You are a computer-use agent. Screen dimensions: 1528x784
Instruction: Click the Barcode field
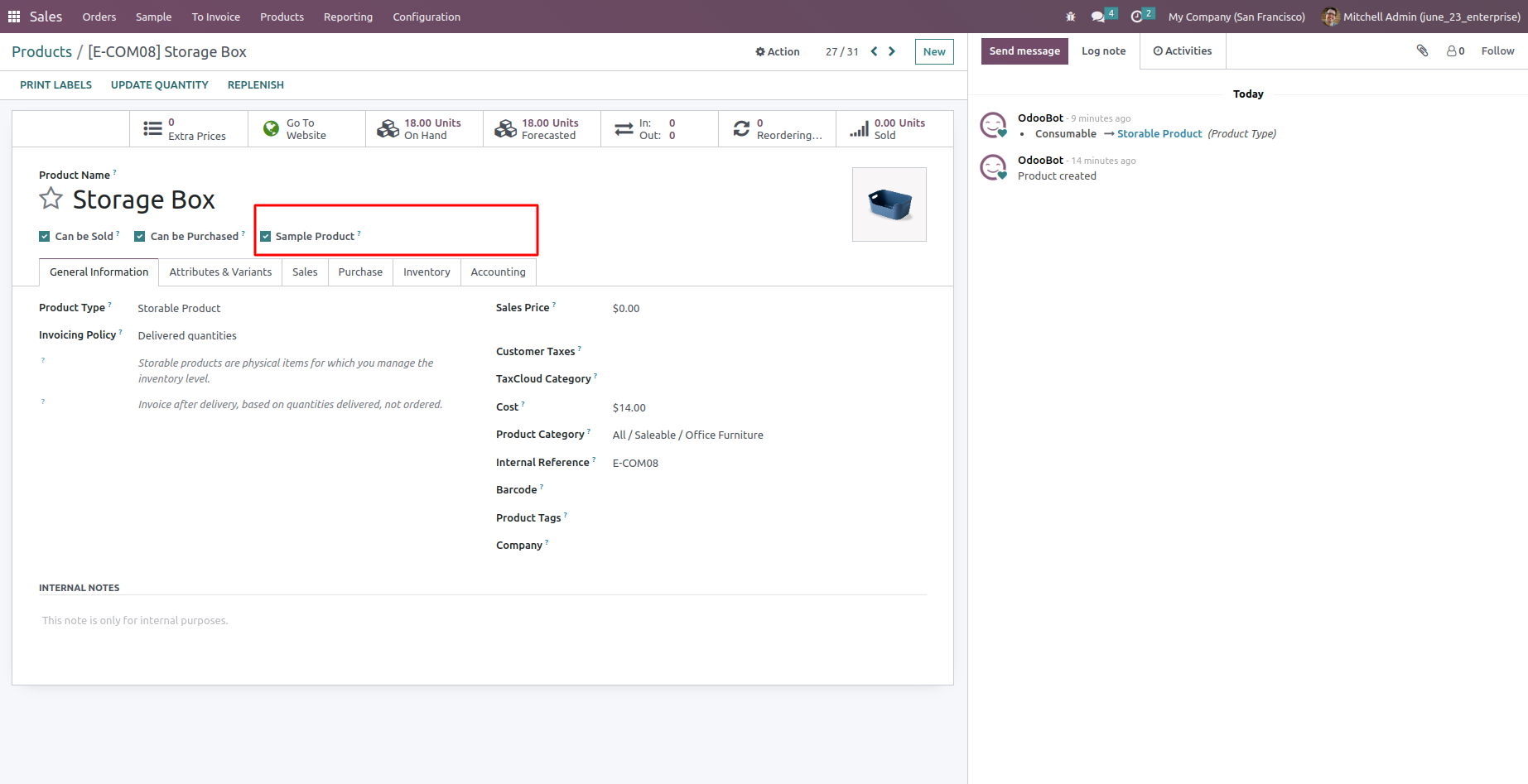coord(769,490)
